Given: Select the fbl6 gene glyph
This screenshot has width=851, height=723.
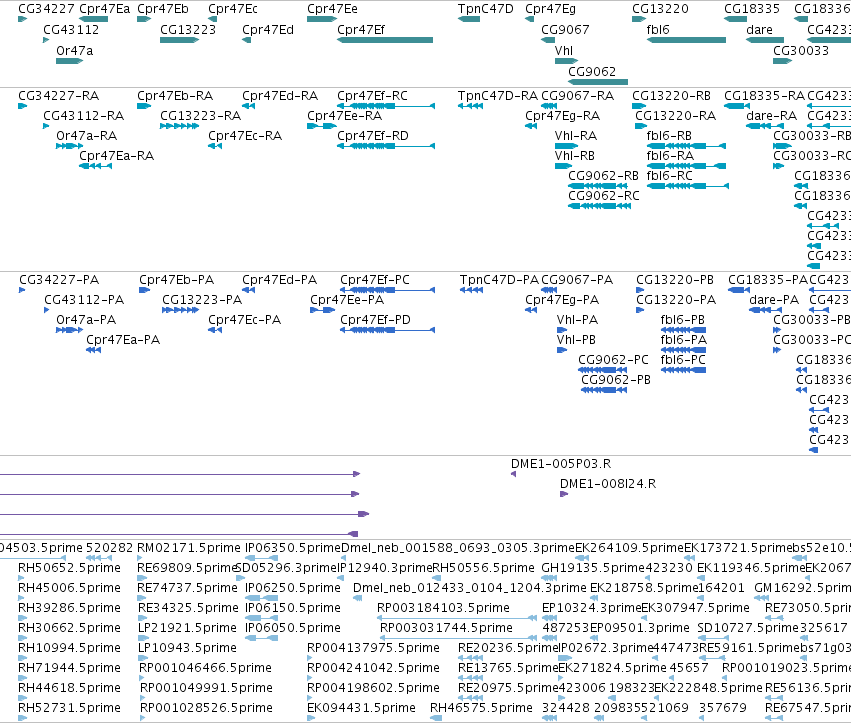Looking at the screenshot, I should [x=686, y=40].
